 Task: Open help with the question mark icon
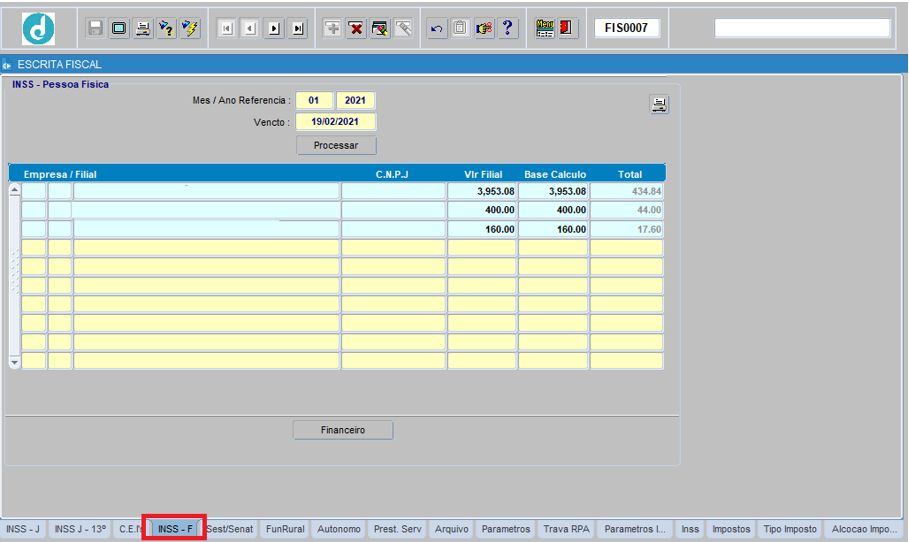point(508,29)
